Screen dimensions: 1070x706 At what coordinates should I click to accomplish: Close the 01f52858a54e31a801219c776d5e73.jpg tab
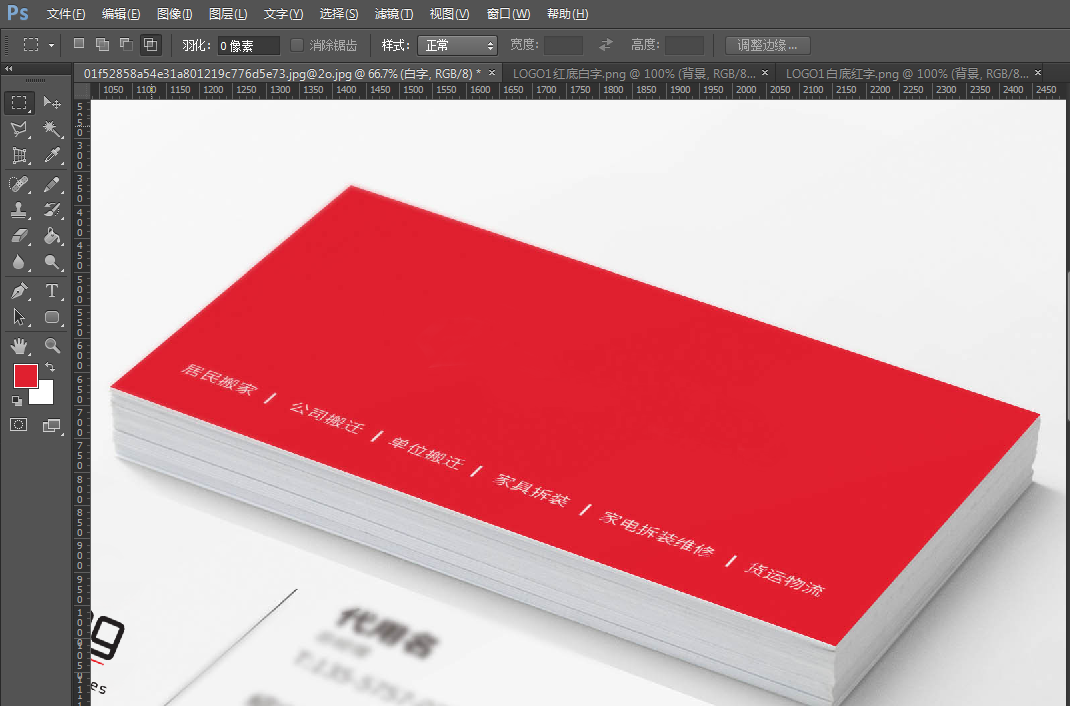[492, 72]
